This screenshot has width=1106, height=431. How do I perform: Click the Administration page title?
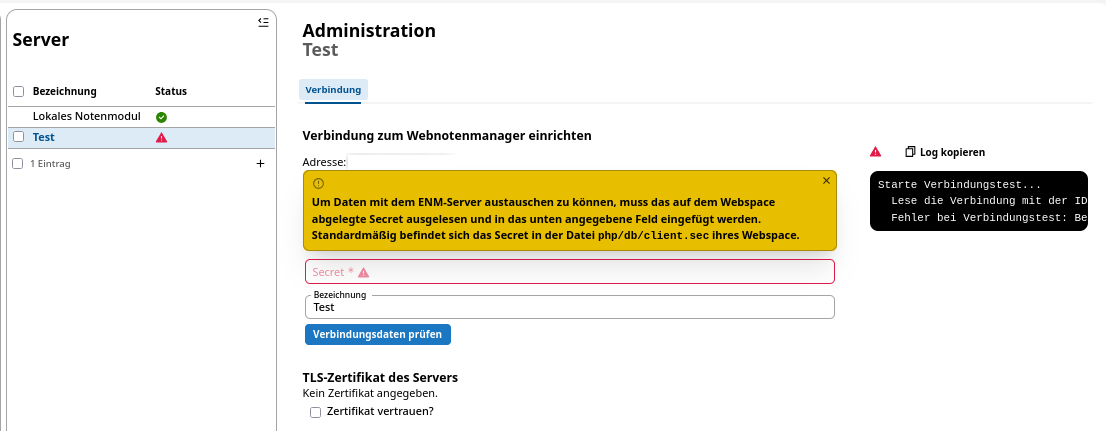(x=369, y=30)
